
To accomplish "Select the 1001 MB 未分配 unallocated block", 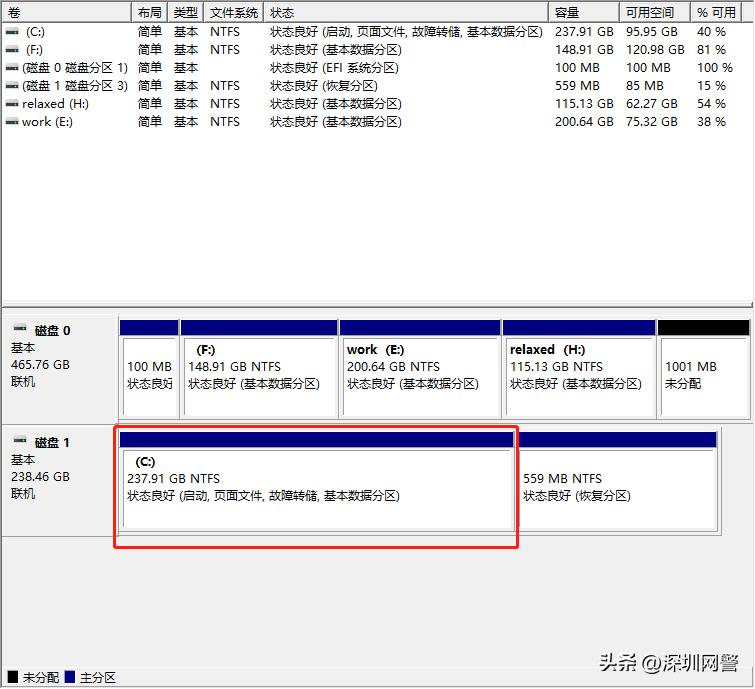I will point(703,369).
